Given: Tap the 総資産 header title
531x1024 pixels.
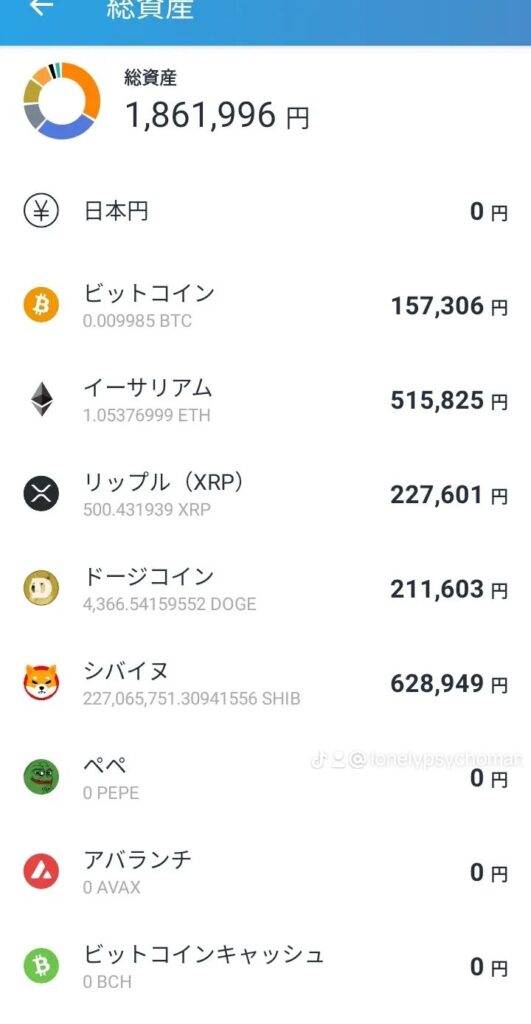Looking at the screenshot, I should (x=150, y=9).
